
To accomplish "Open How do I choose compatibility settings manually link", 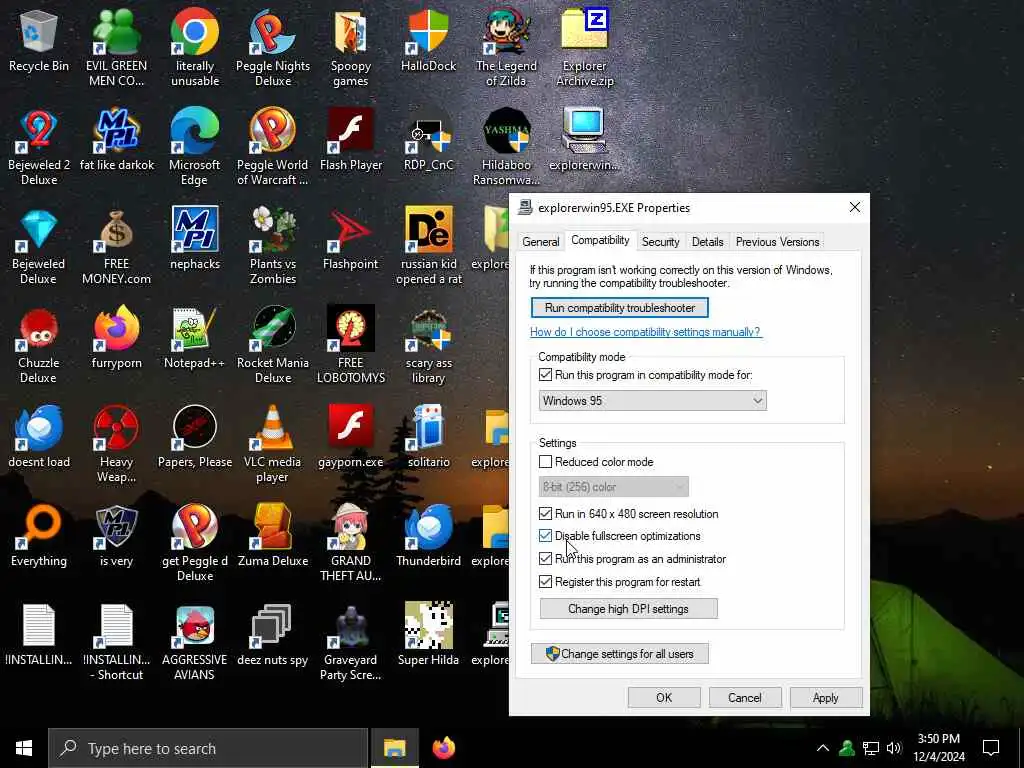I will pyautogui.click(x=645, y=332).
